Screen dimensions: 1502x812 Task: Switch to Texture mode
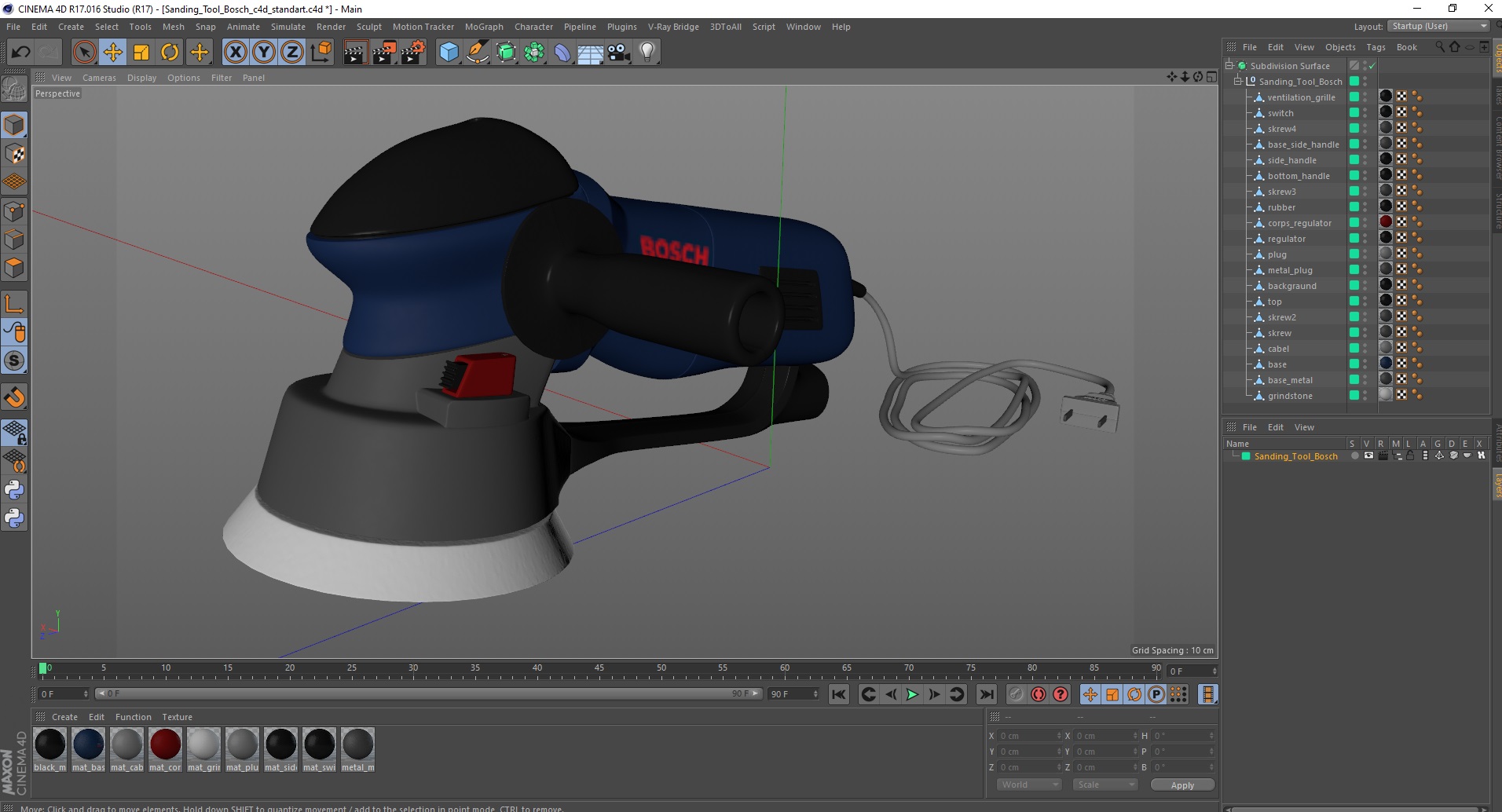click(x=14, y=154)
